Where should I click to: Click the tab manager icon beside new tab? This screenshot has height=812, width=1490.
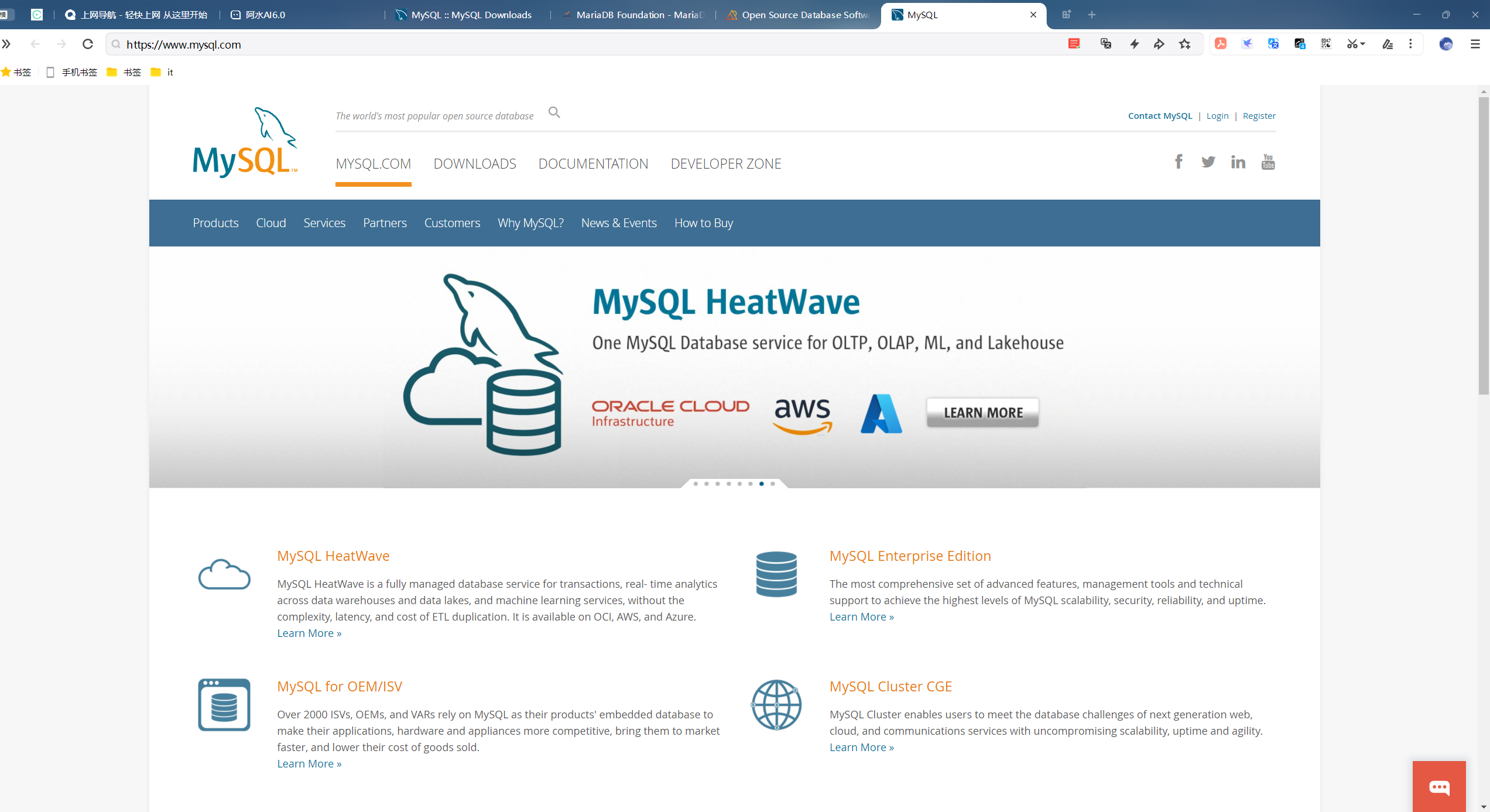(x=1066, y=15)
